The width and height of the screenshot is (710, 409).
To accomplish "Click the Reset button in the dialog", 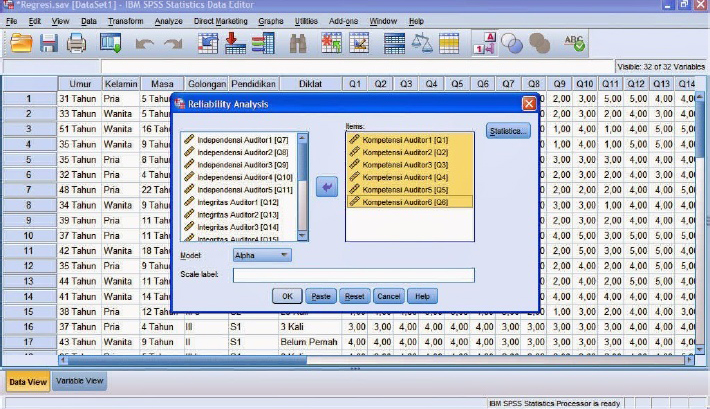I will (x=354, y=296).
